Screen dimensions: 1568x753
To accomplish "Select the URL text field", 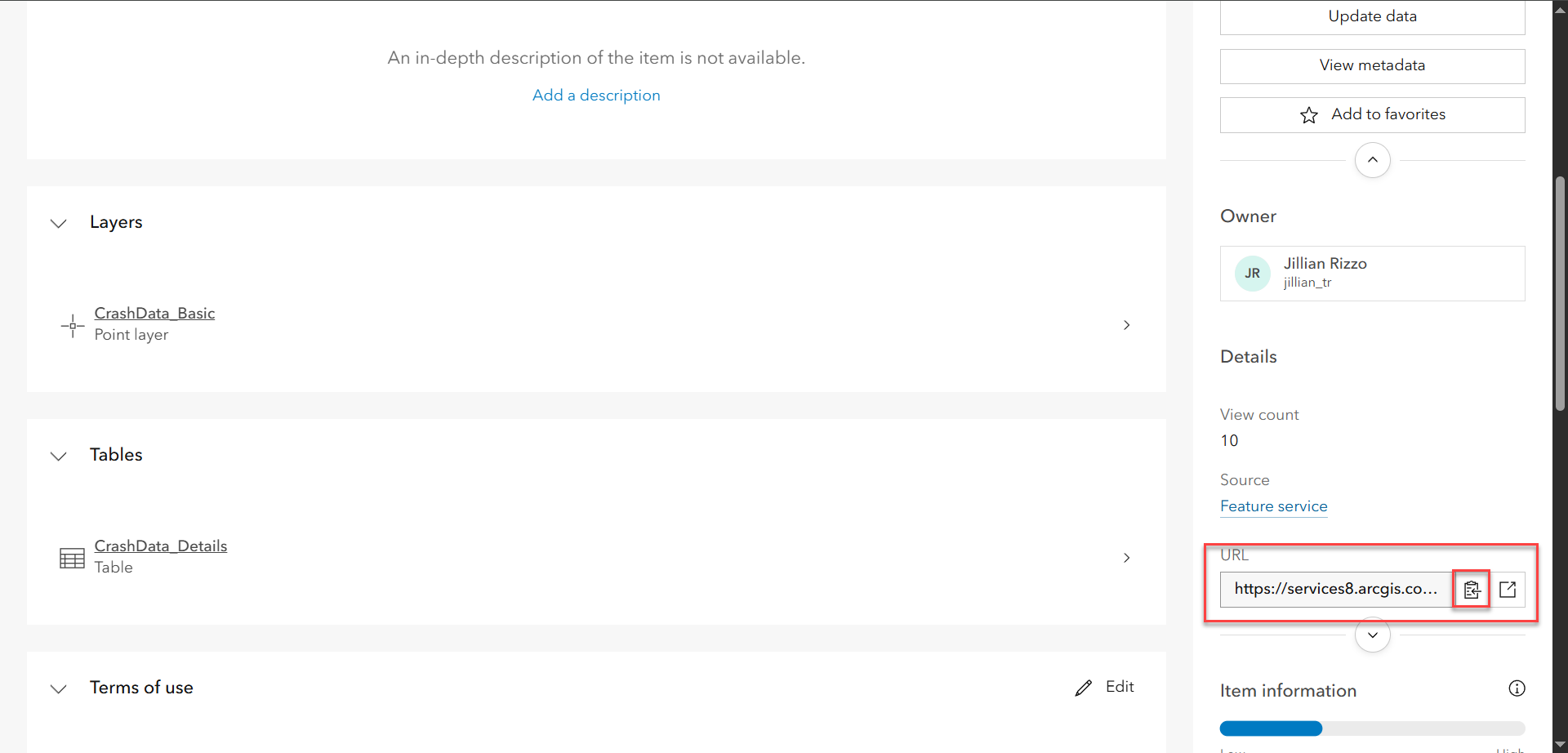I will tap(1336, 589).
